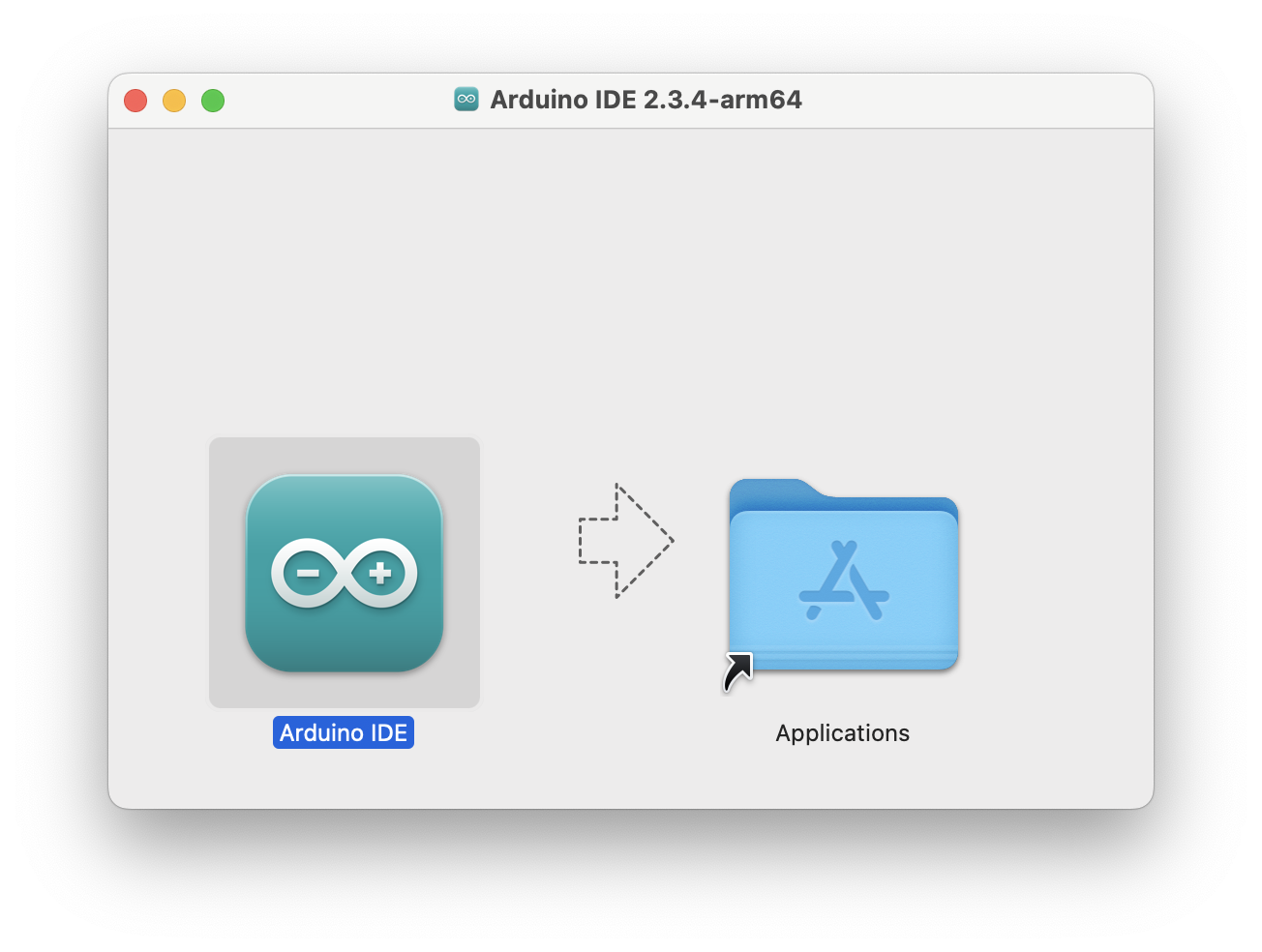
Task: Zoom the window using the green button
Action: coord(213,101)
